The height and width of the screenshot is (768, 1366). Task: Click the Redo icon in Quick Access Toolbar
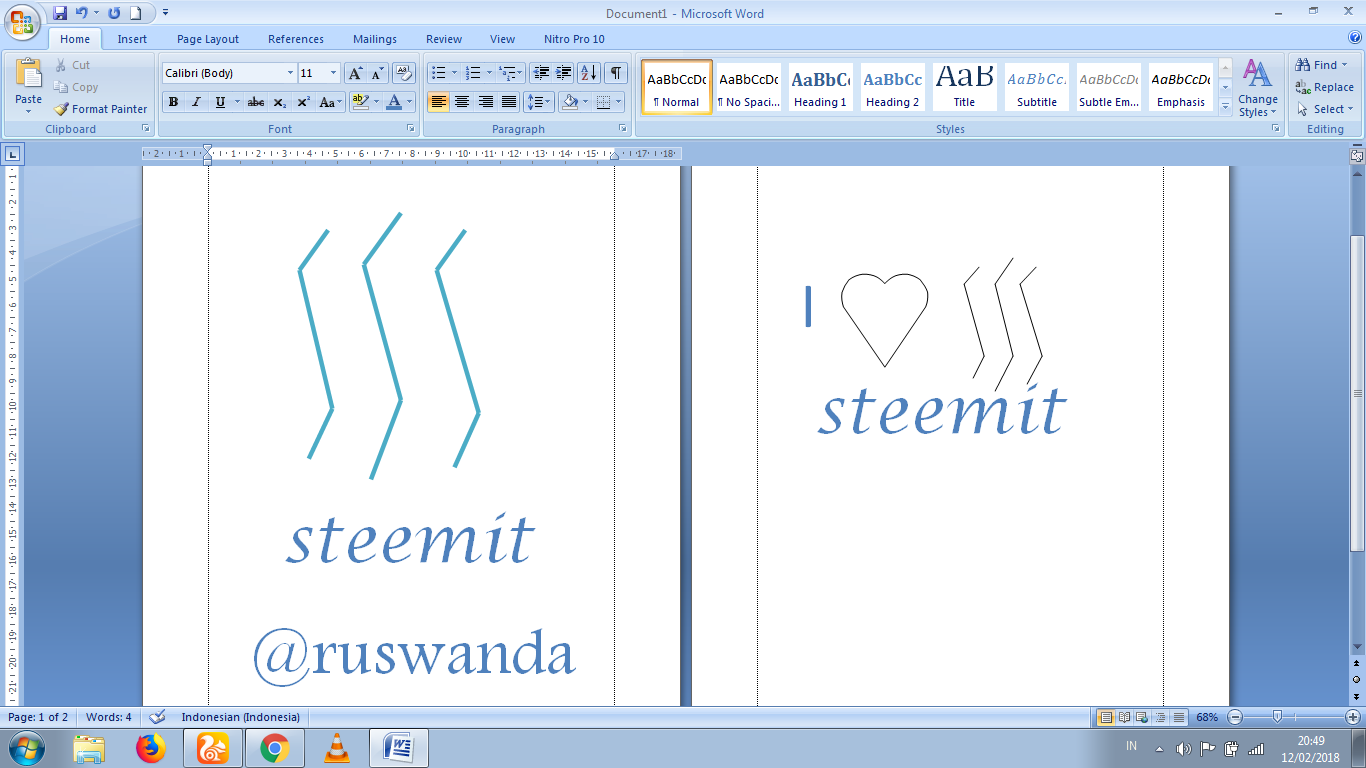[113, 13]
